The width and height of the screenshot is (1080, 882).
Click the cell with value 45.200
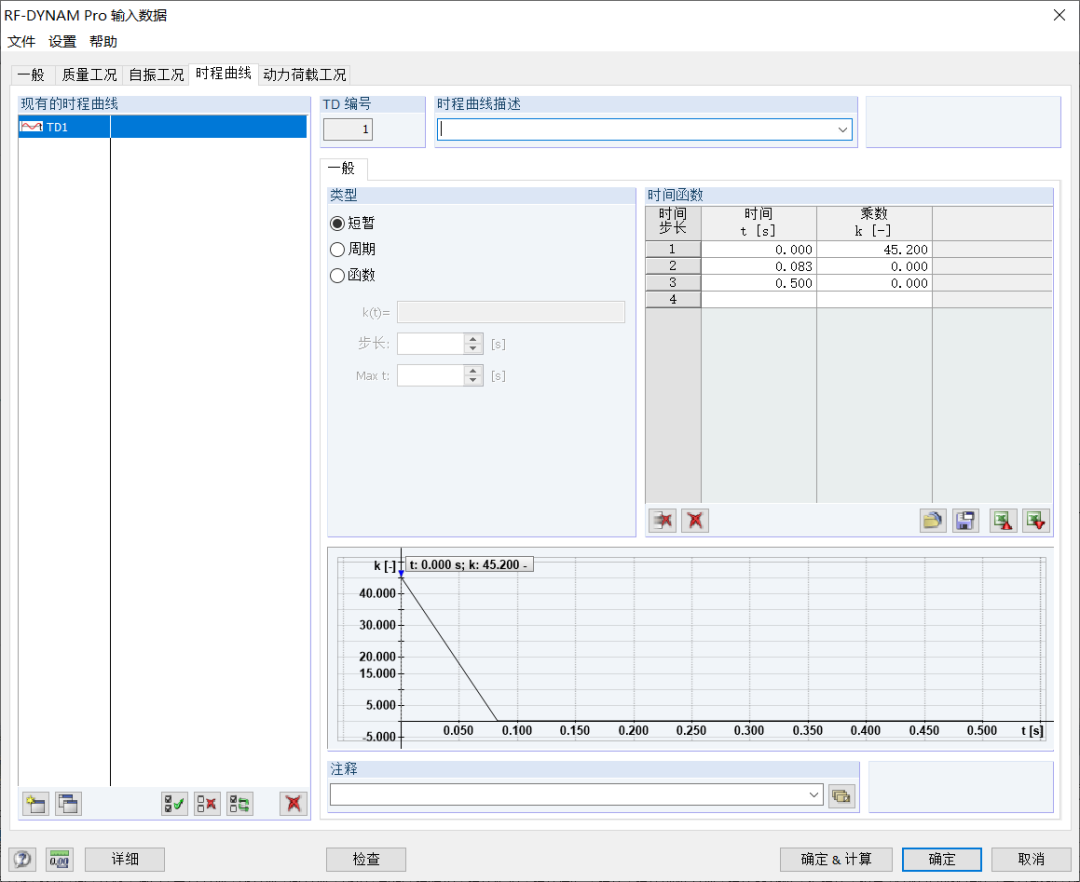[874, 249]
